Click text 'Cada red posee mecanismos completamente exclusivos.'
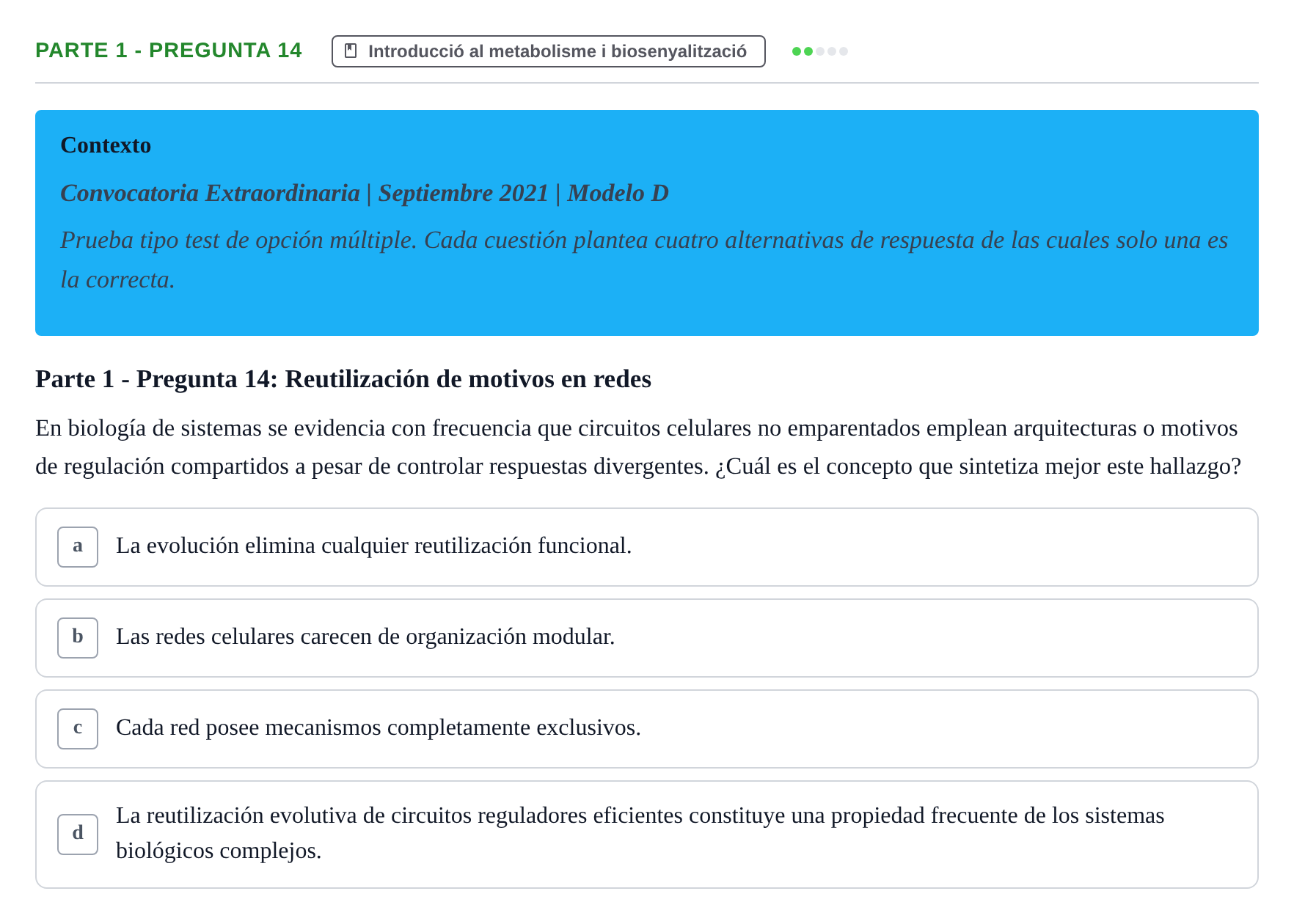The image size is (1294, 924). point(379,727)
